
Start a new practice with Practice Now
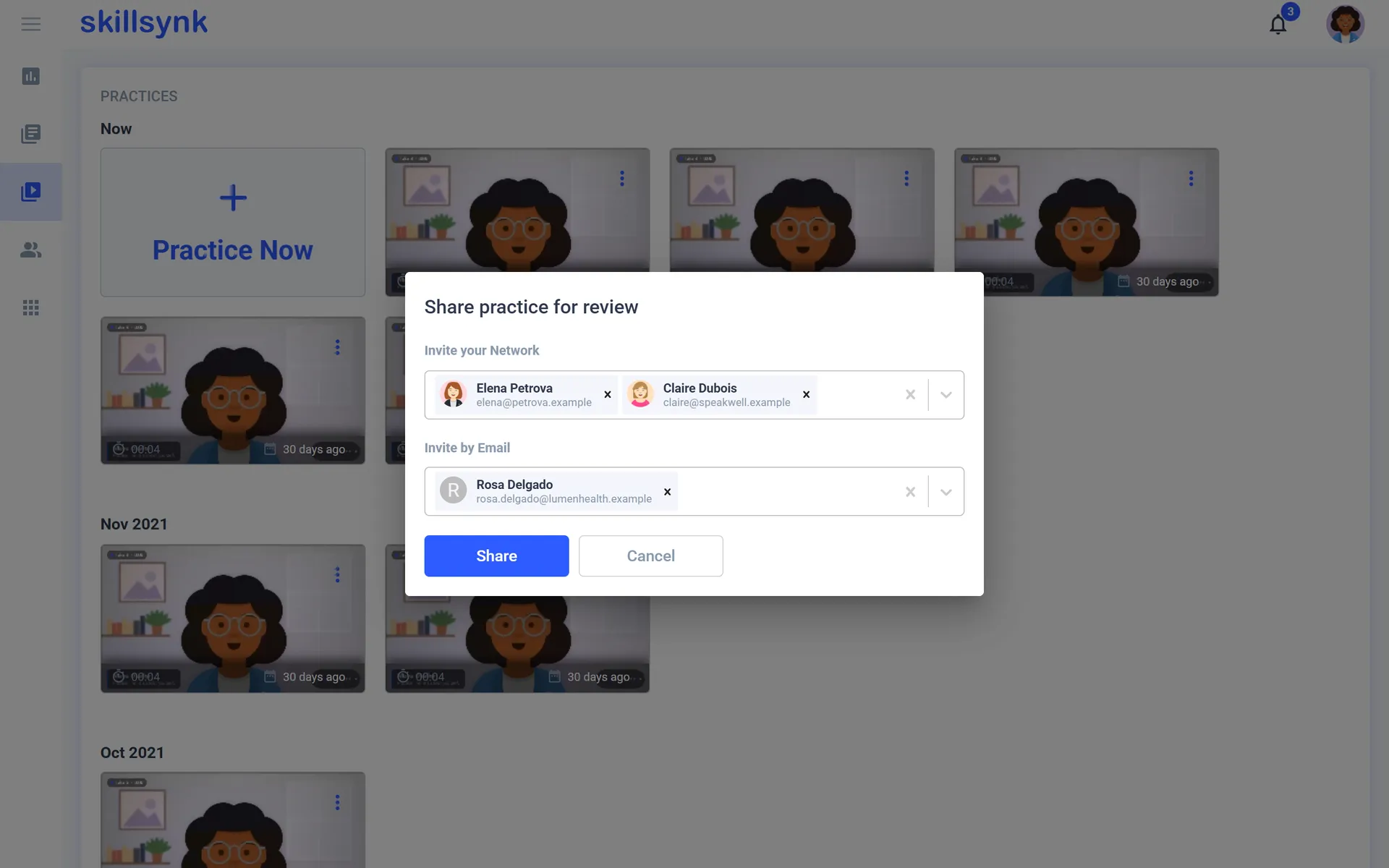pos(232,222)
